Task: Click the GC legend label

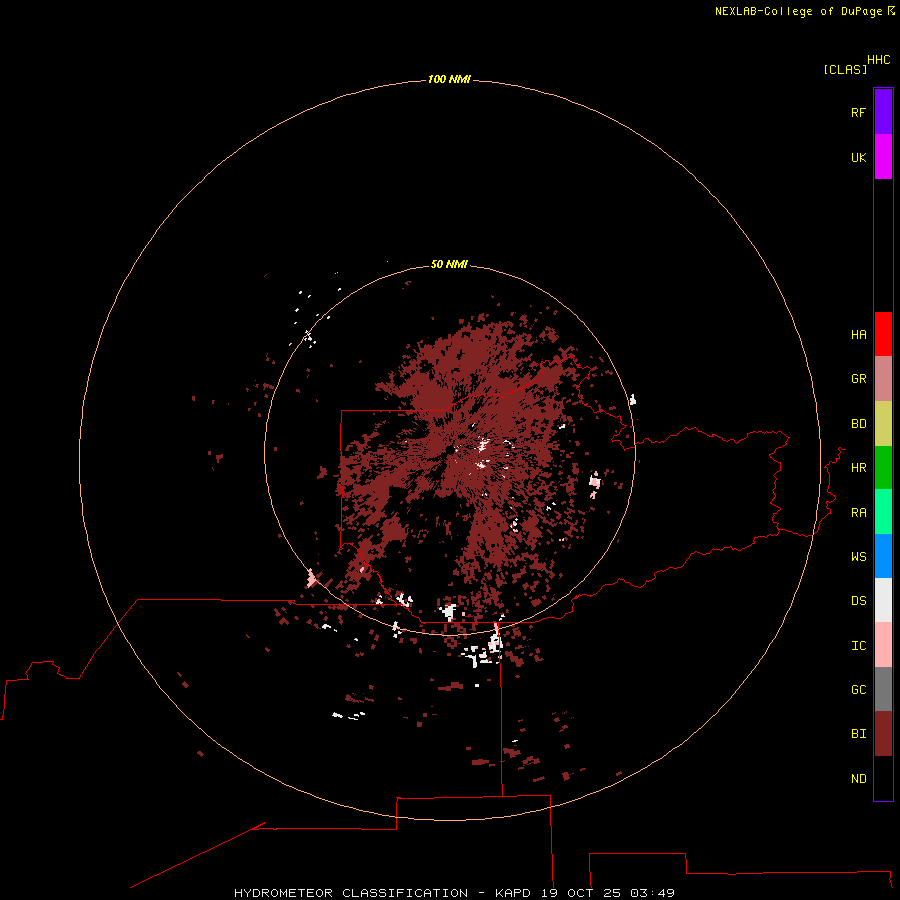Action: [858, 690]
